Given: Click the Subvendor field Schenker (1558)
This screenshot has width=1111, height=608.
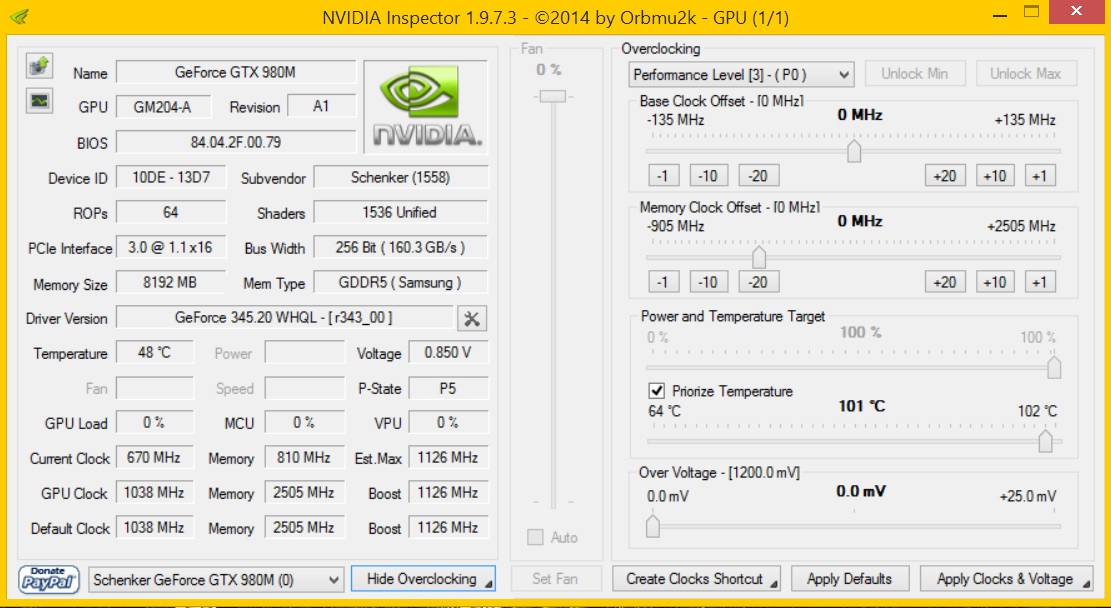Looking at the screenshot, I should [x=400, y=177].
